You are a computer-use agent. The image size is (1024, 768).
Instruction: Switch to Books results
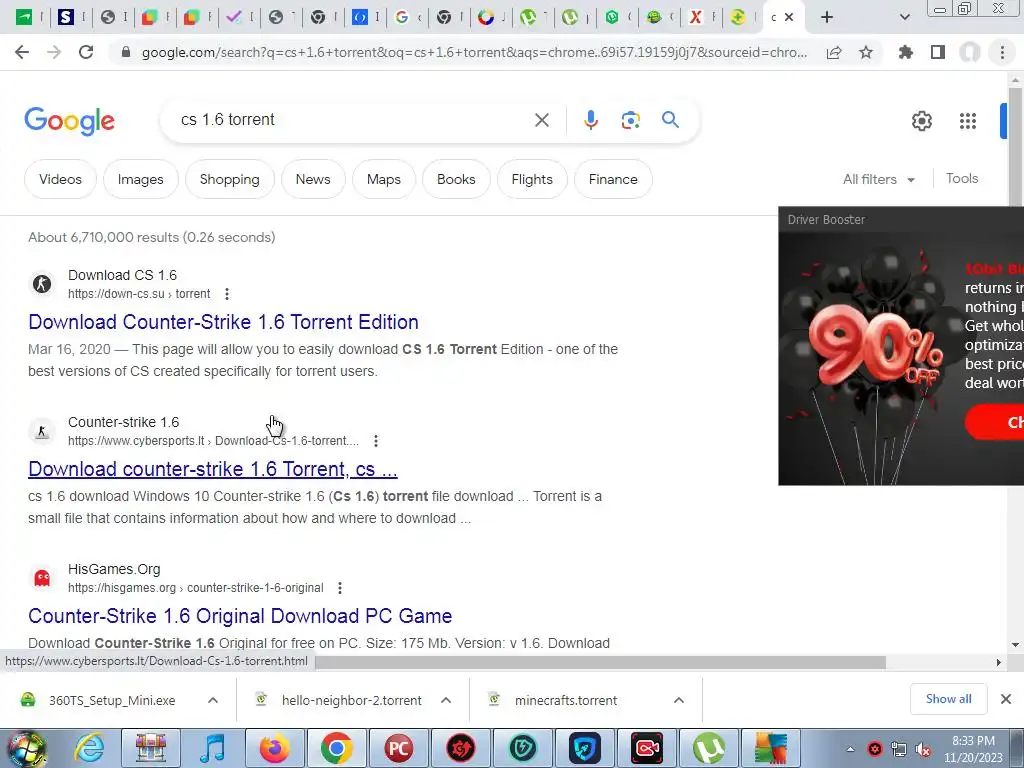456,179
